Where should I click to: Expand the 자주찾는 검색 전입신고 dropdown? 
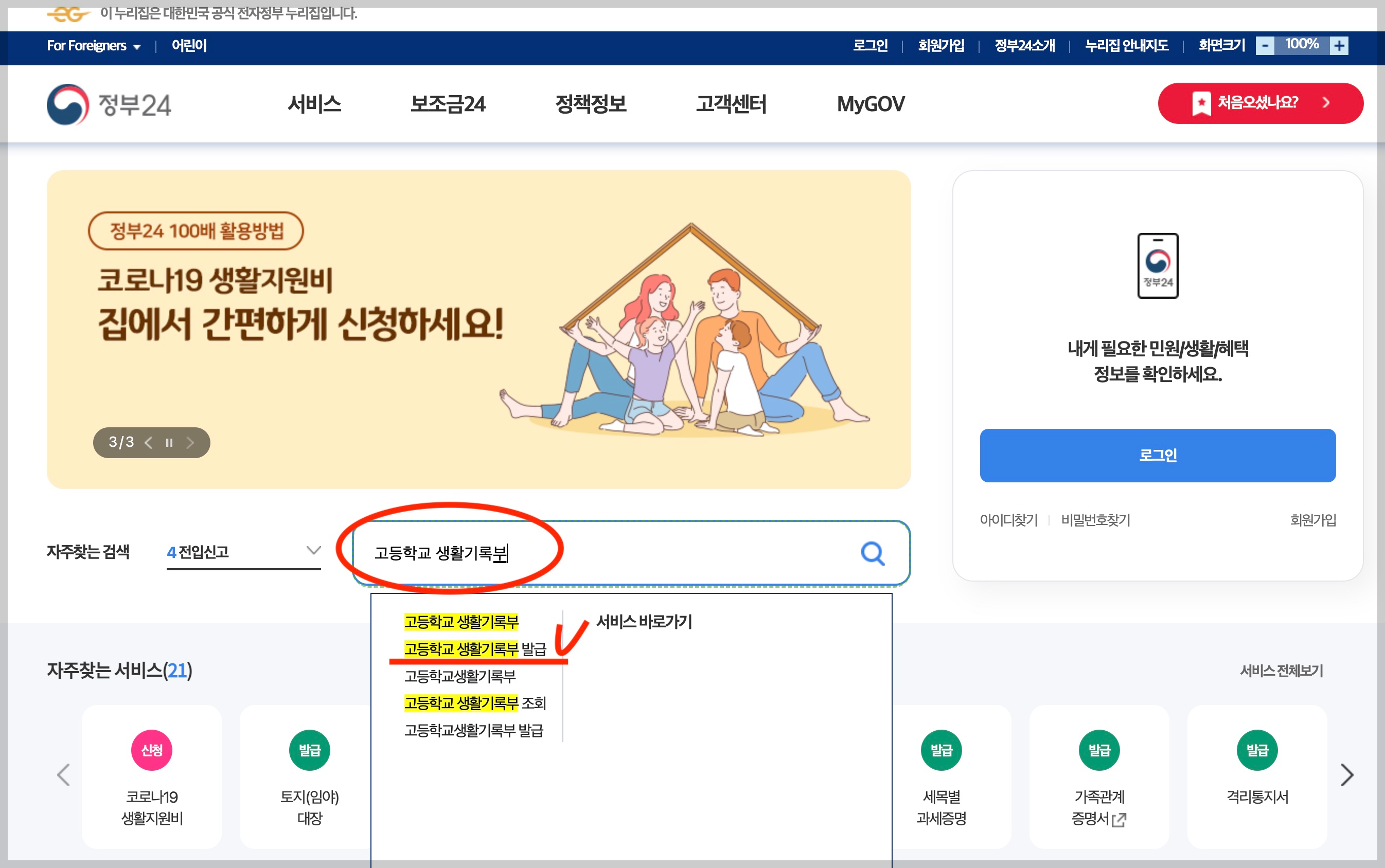[x=243, y=552]
